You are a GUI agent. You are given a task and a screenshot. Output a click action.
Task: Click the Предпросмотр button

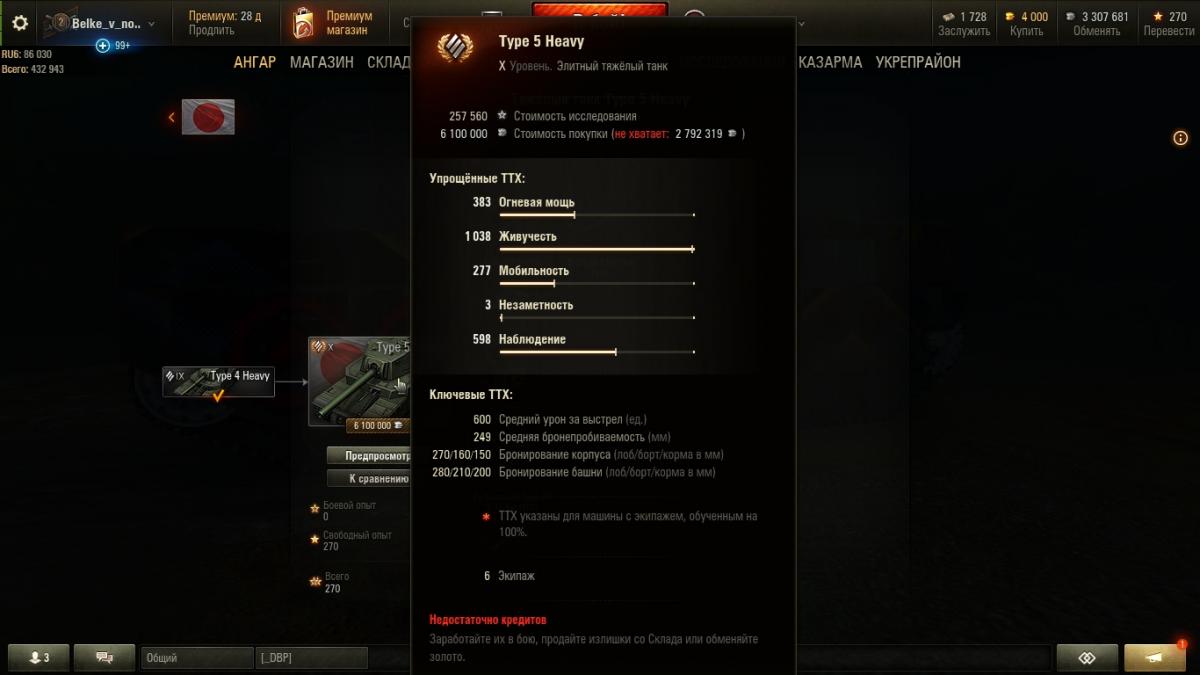[370, 456]
